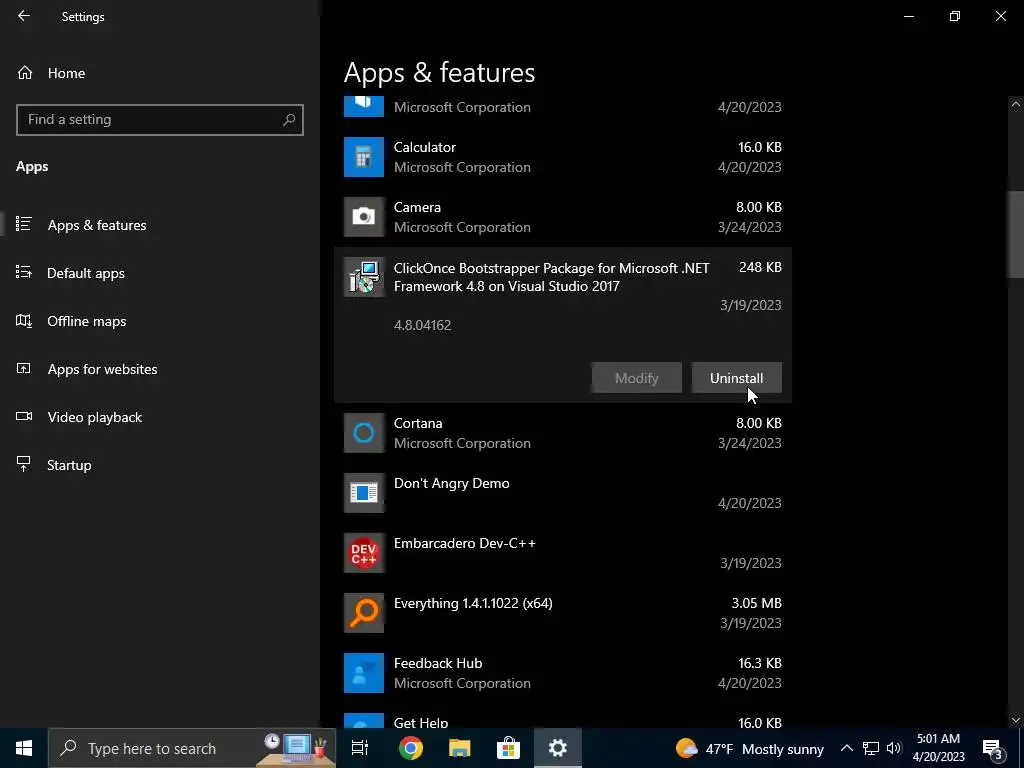Viewport: 1024px width, 768px height.
Task: Focus the Find a setting field
Action: click(x=159, y=120)
